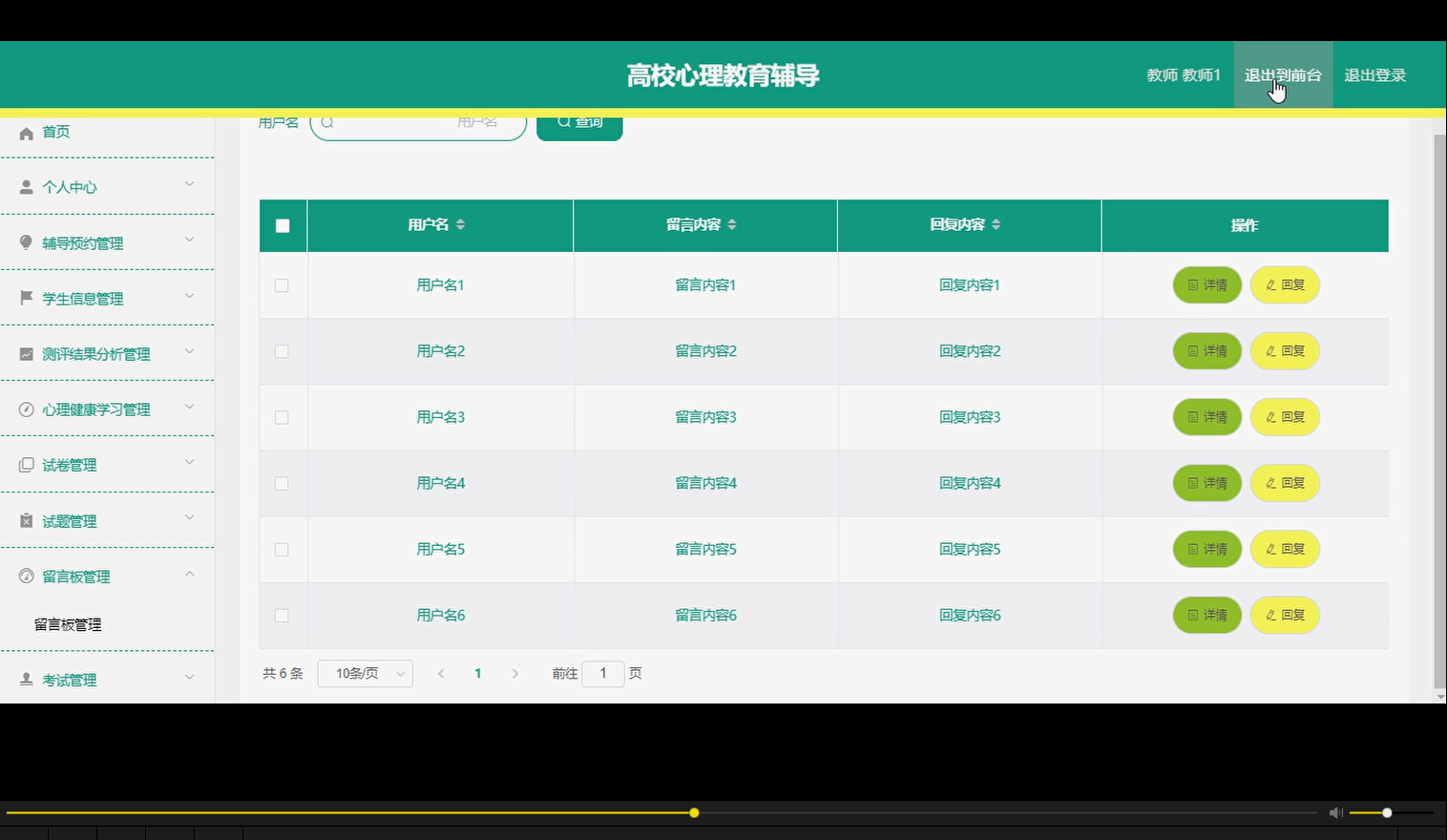Click the 回复内容5 cell
The width and height of the screenshot is (1447, 840).
coord(970,549)
